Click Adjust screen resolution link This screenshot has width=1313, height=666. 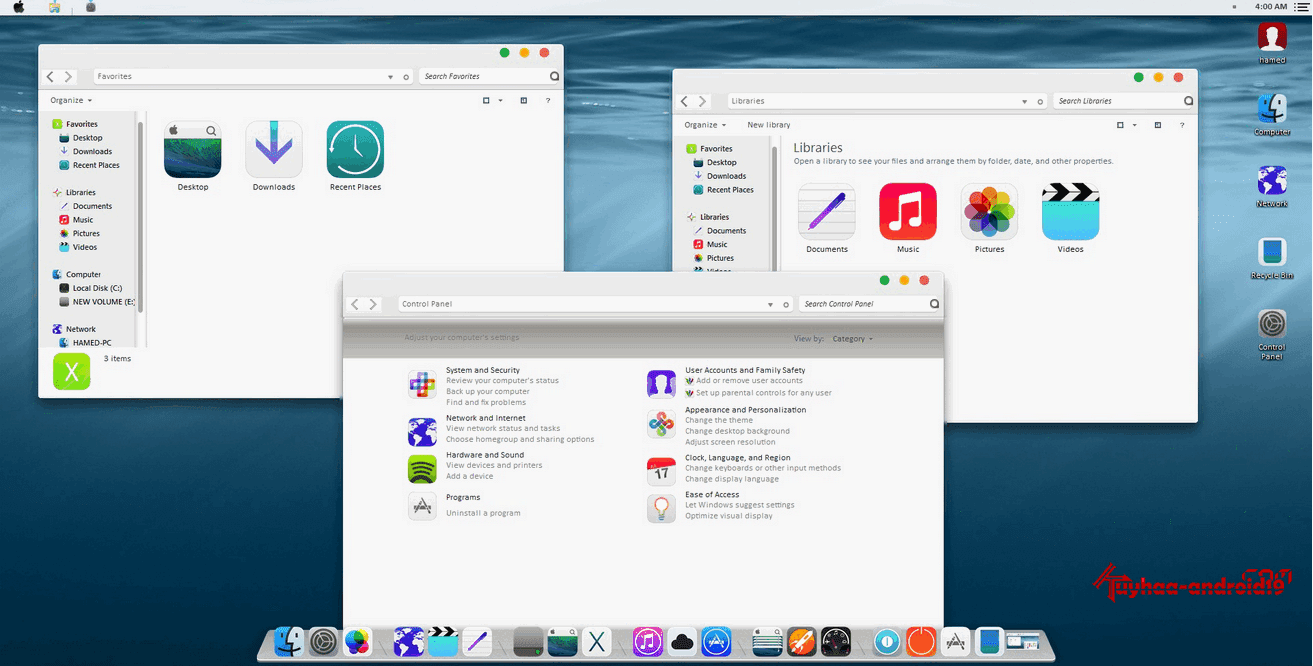pos(730,442)
